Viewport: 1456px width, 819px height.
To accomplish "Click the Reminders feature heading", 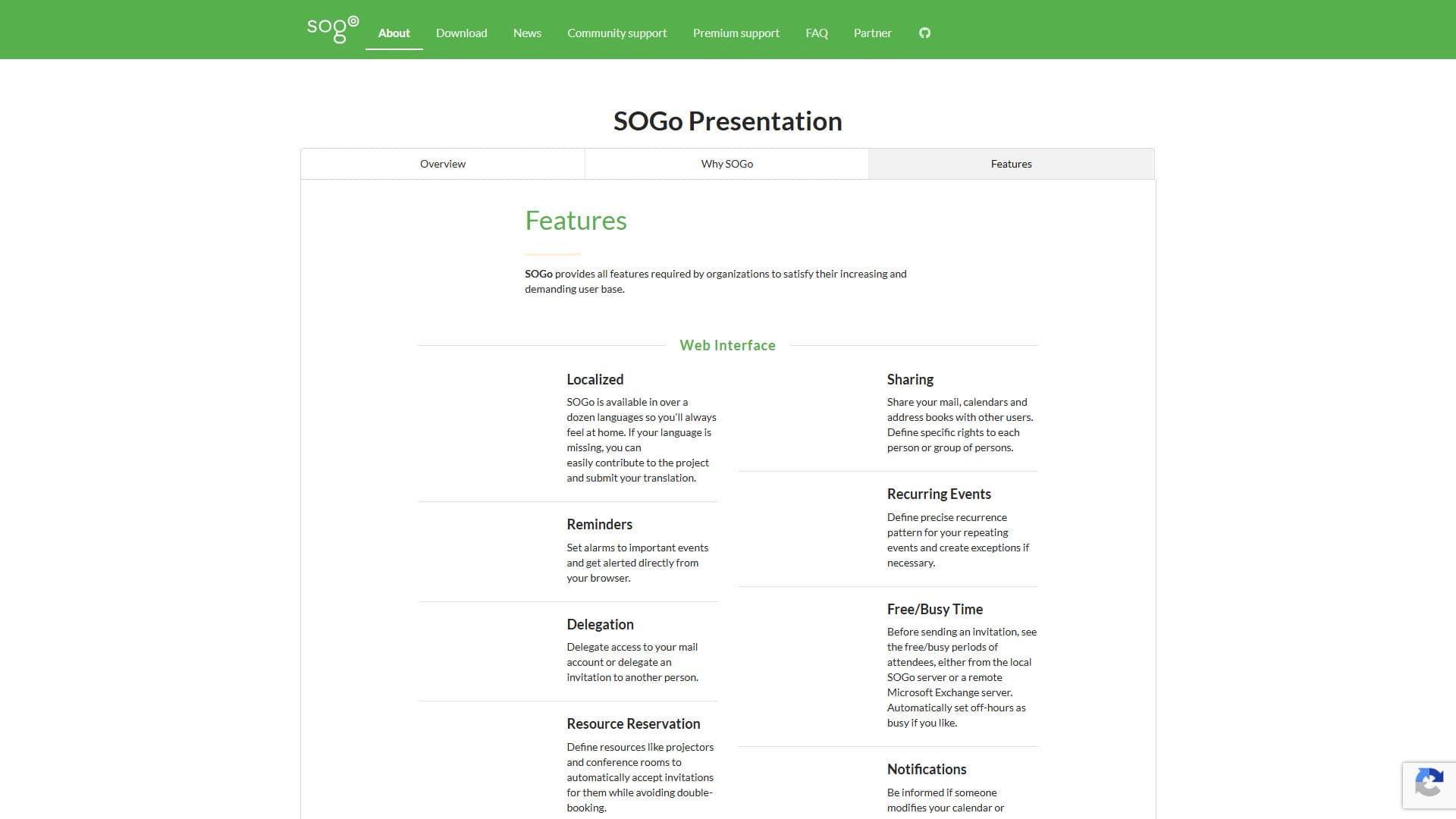I will coord(600,524).
